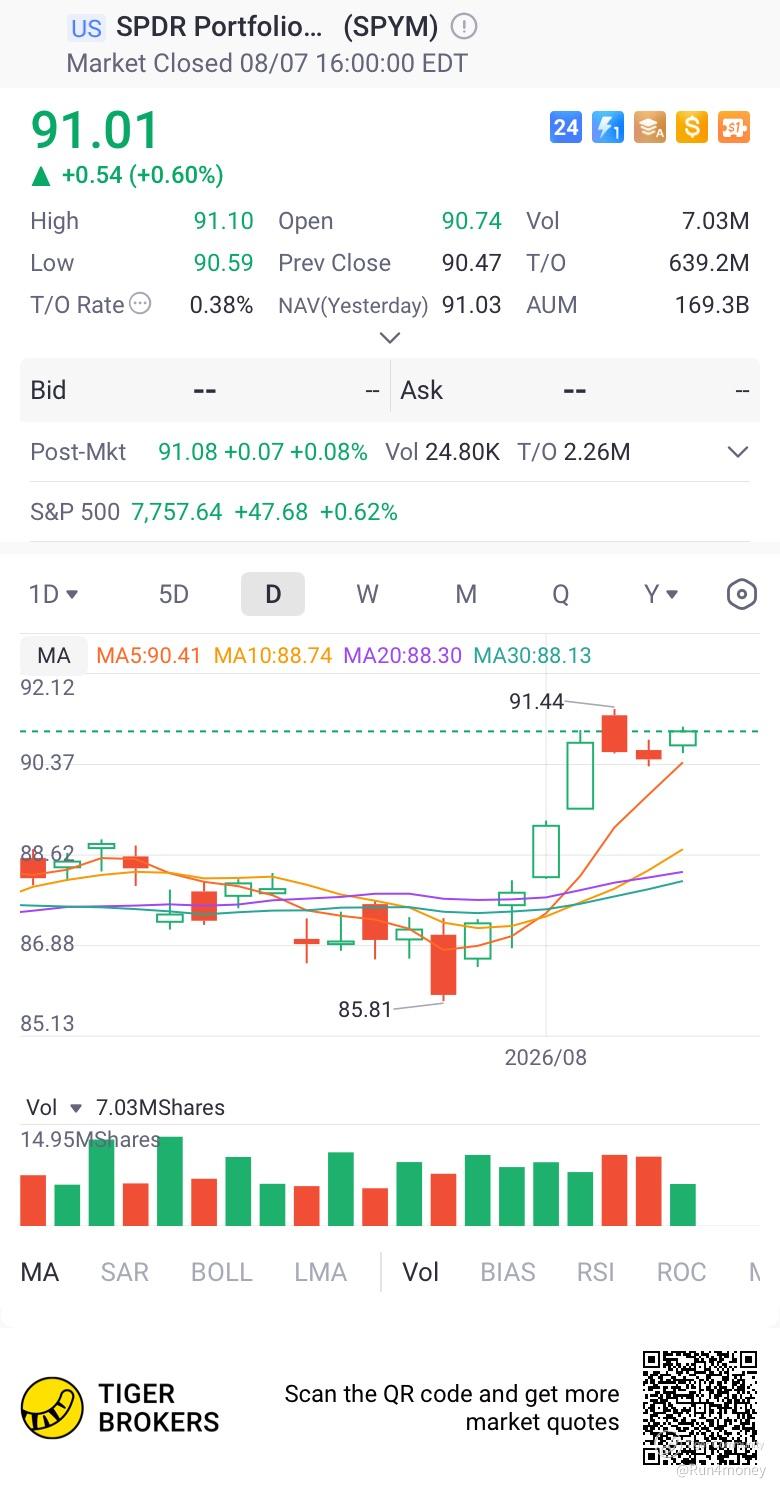Expand the Post-Mkt row chevron
Image resolution: width=780 pixels, height=1488 pixels.
738,452
